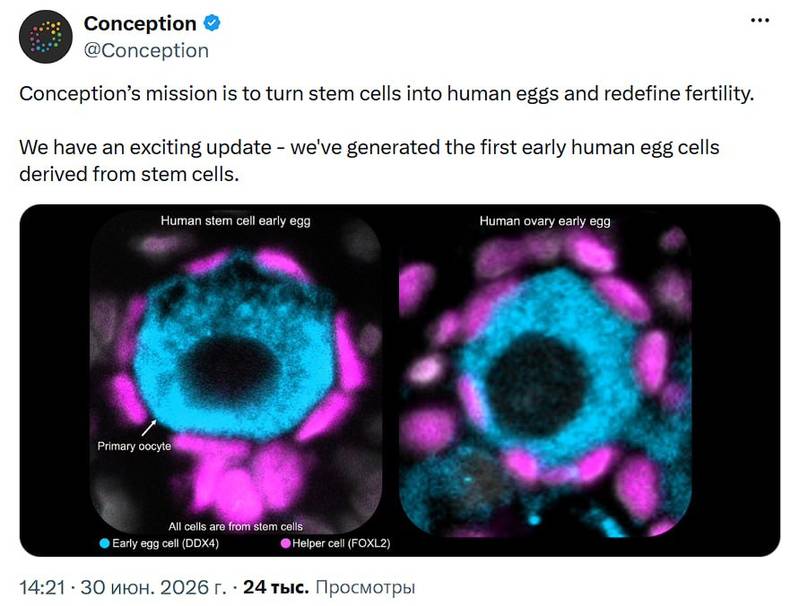Click the blue verified badge
Screen dimensions: 800x606
[212, 23]
